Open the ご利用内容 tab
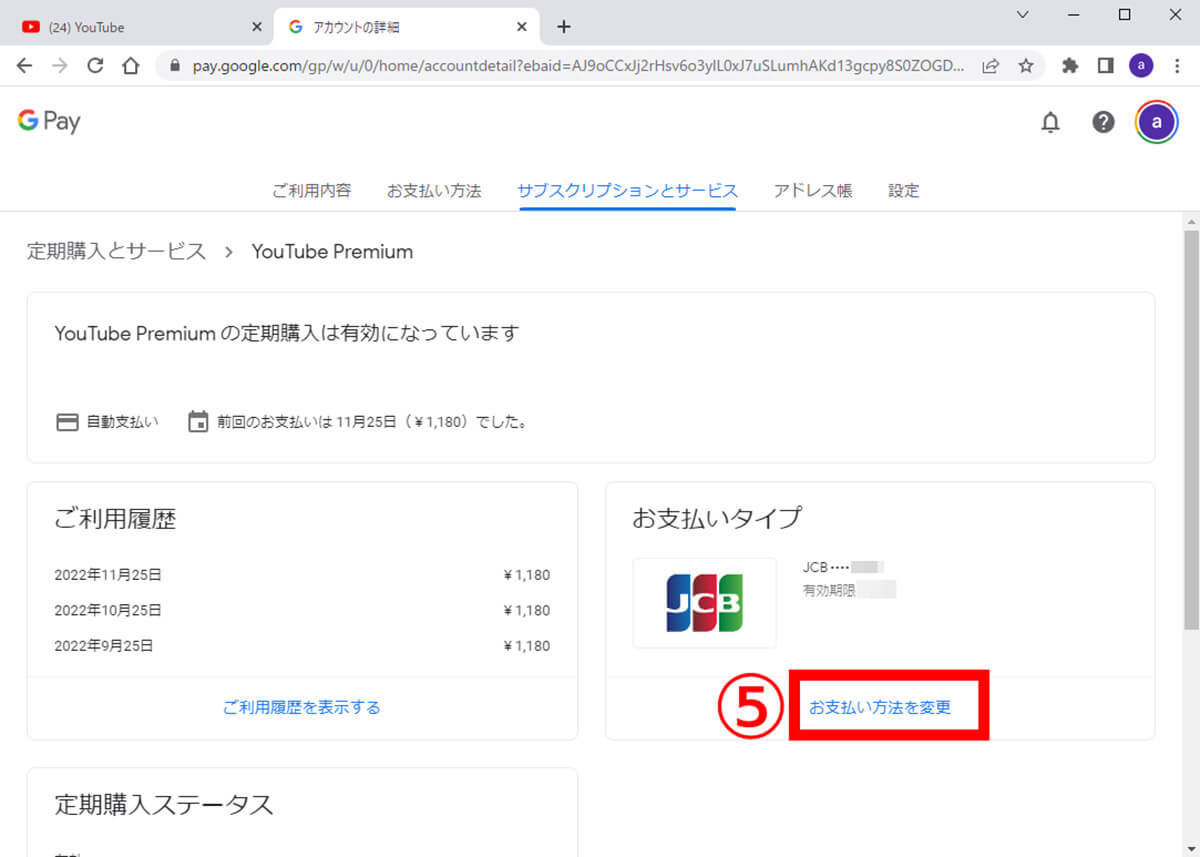This screenshot has height=857, width=1200. [312, 190]
